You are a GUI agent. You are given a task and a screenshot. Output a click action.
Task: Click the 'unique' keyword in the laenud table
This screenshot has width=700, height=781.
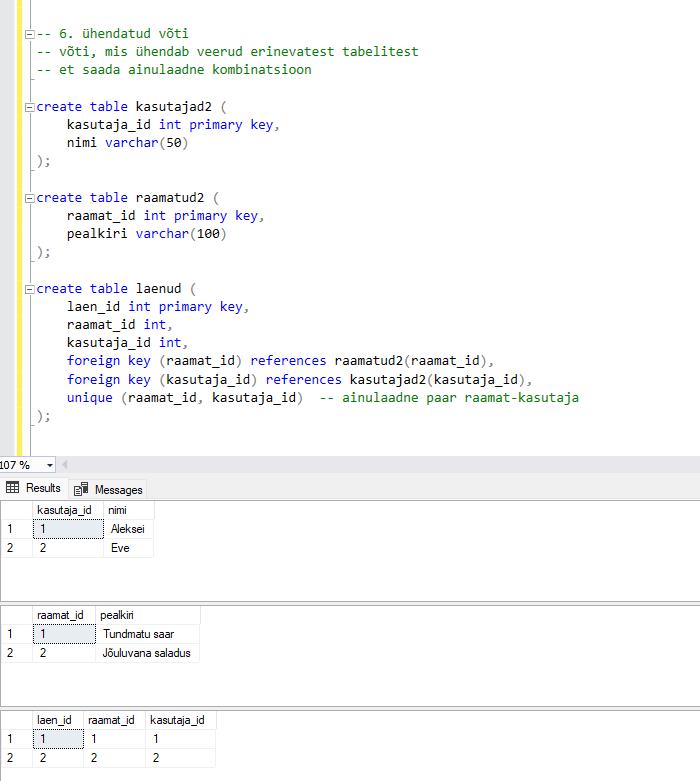coord(89,397)
